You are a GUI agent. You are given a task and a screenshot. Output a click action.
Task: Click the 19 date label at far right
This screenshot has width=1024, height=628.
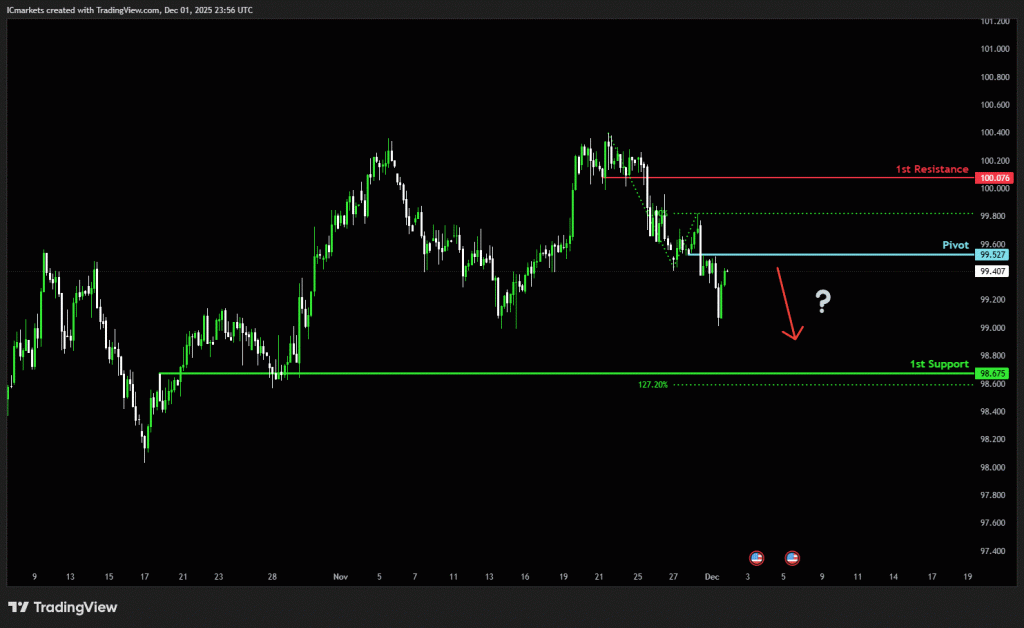[x=968, y=577]
